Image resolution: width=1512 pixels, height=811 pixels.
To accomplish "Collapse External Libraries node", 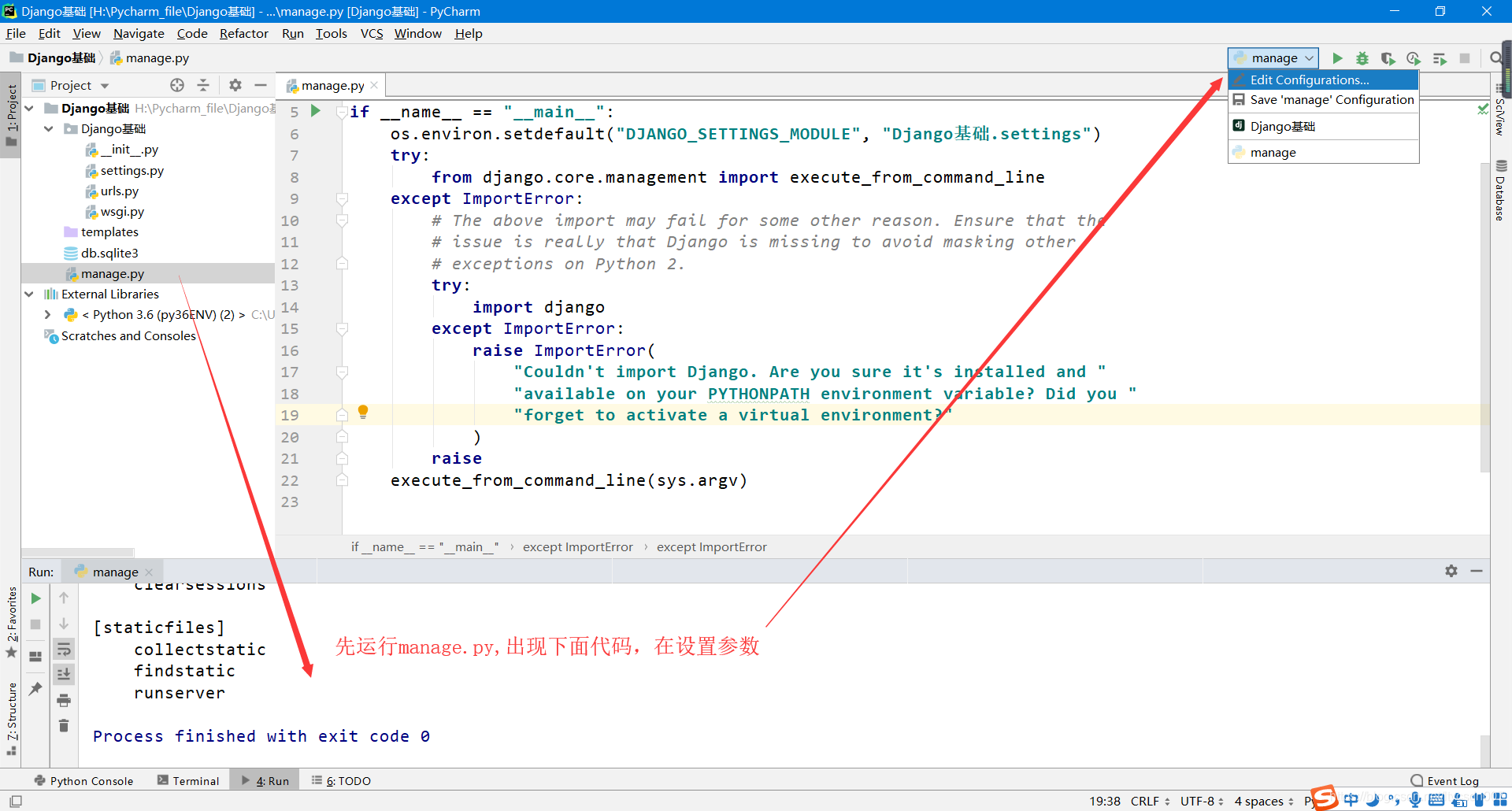I will coord(29,294).
